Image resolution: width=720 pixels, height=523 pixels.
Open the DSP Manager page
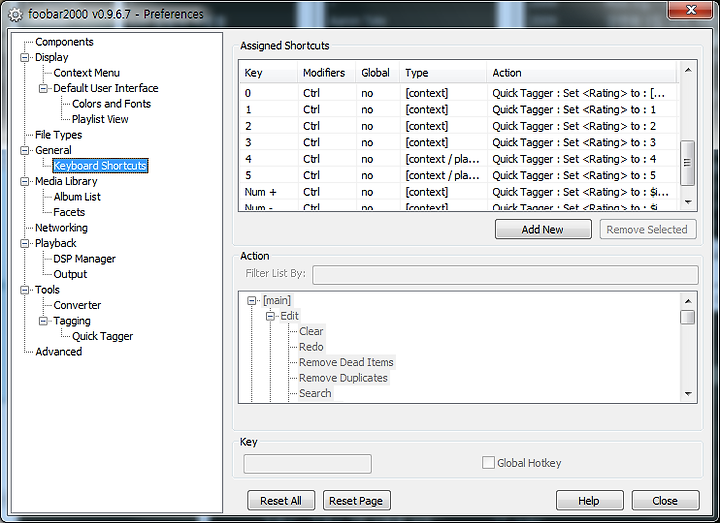coord(84,259)
